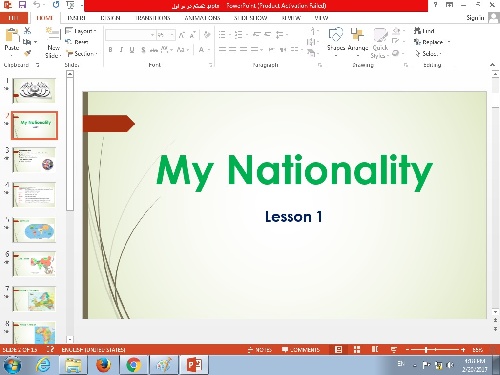Toggle Bold formatting
This screenshot has height=375, width=500.
coord(110,50)
